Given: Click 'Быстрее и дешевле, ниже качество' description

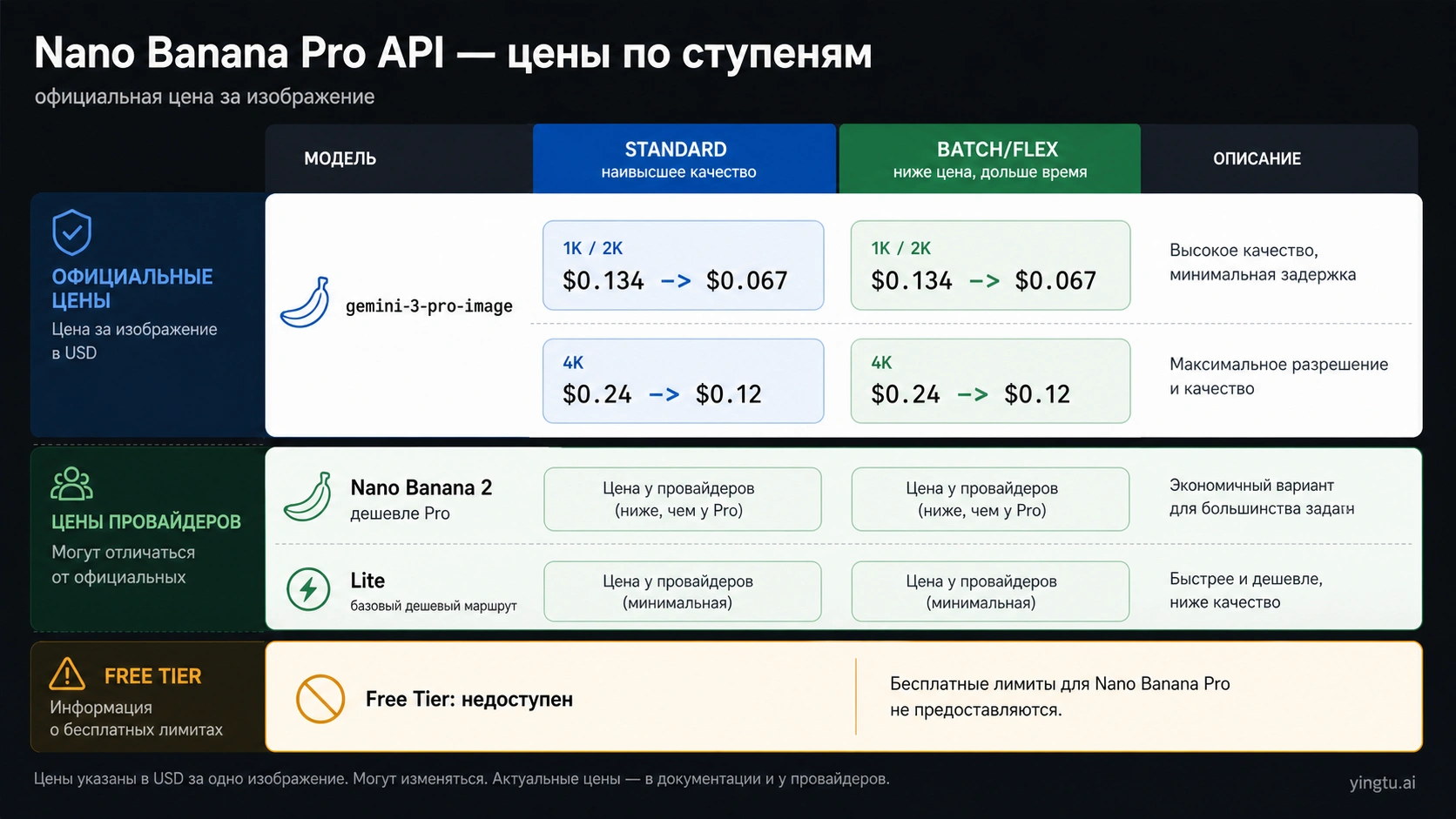Looking at the screenshot, I should click(x=1246, y=590).
